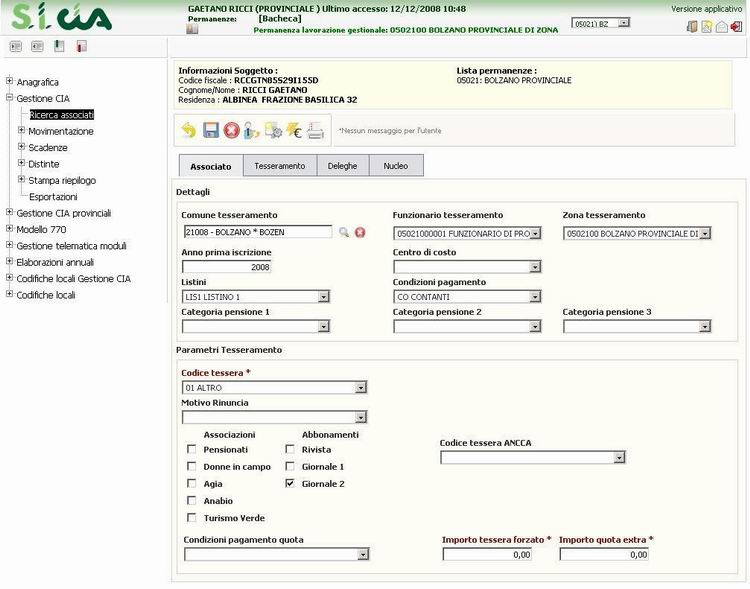
Task: Switch to the Nucleo tab
Action: (396, 166)
